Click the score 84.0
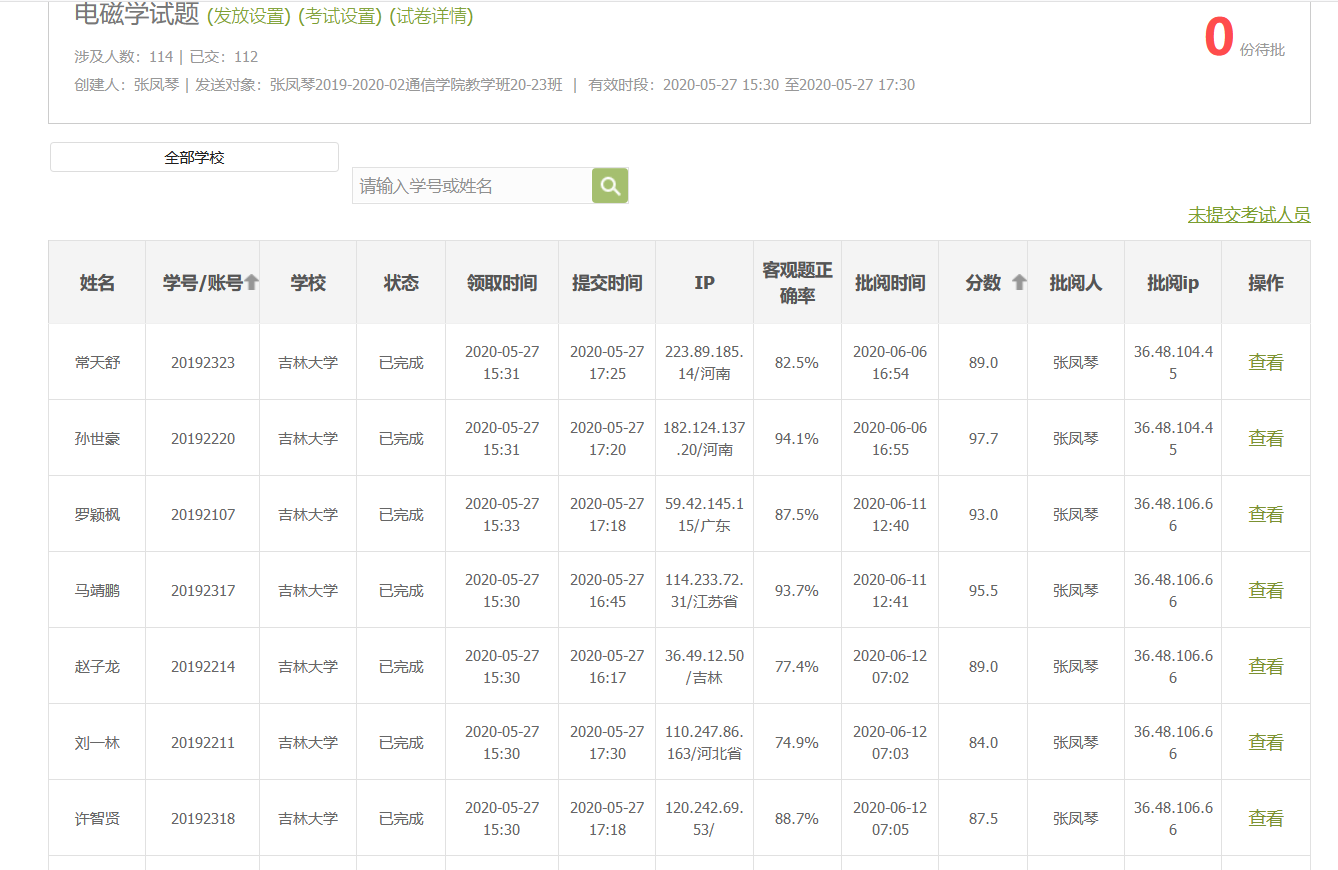The height and width of the screenshot is (870, 1338). (x=983, y=742)
